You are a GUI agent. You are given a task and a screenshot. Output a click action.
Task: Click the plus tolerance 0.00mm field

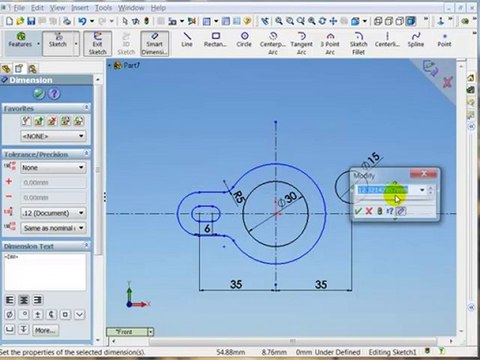[53, 182]
